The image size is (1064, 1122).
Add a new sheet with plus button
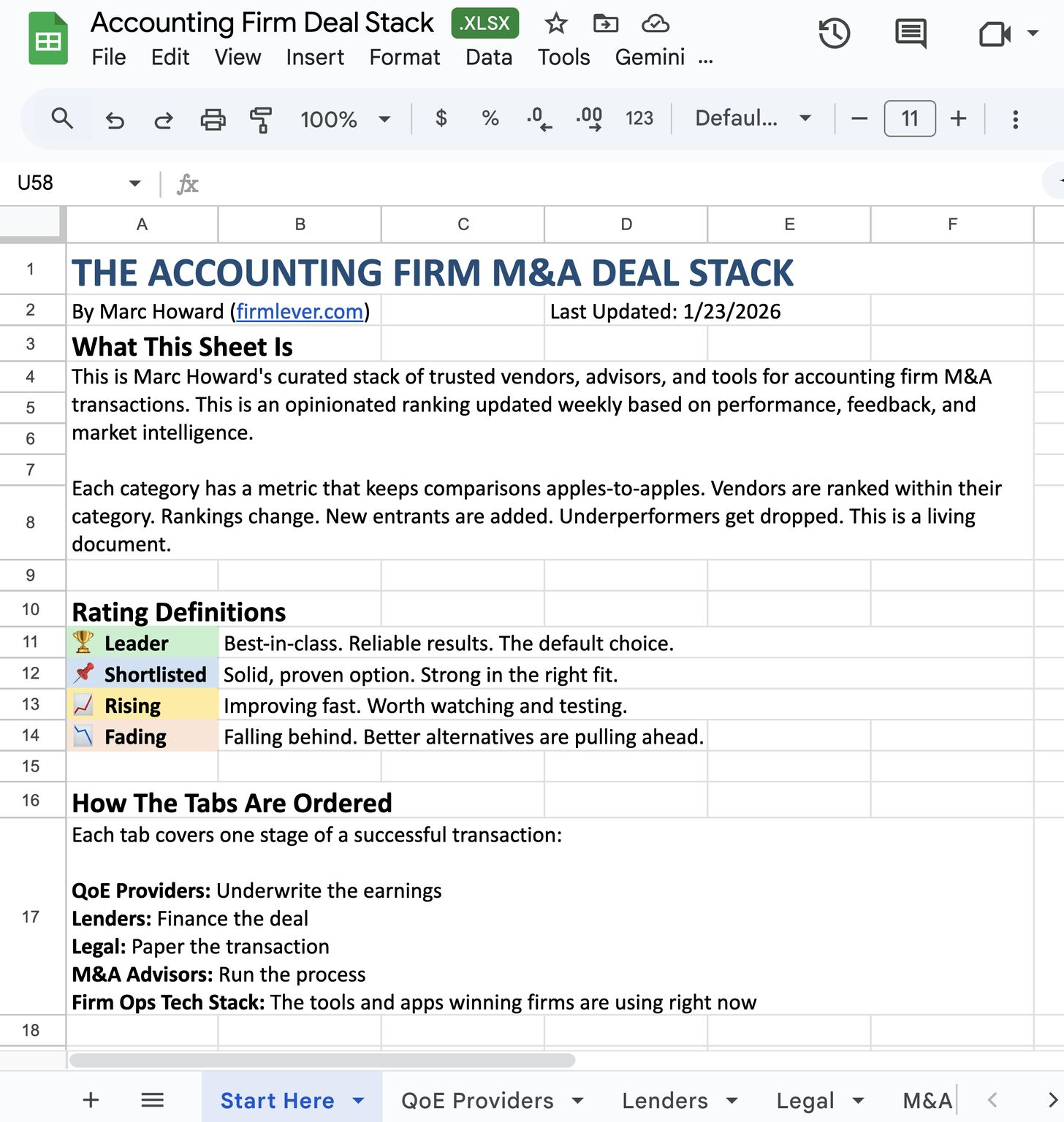[x=91, y=1100]
